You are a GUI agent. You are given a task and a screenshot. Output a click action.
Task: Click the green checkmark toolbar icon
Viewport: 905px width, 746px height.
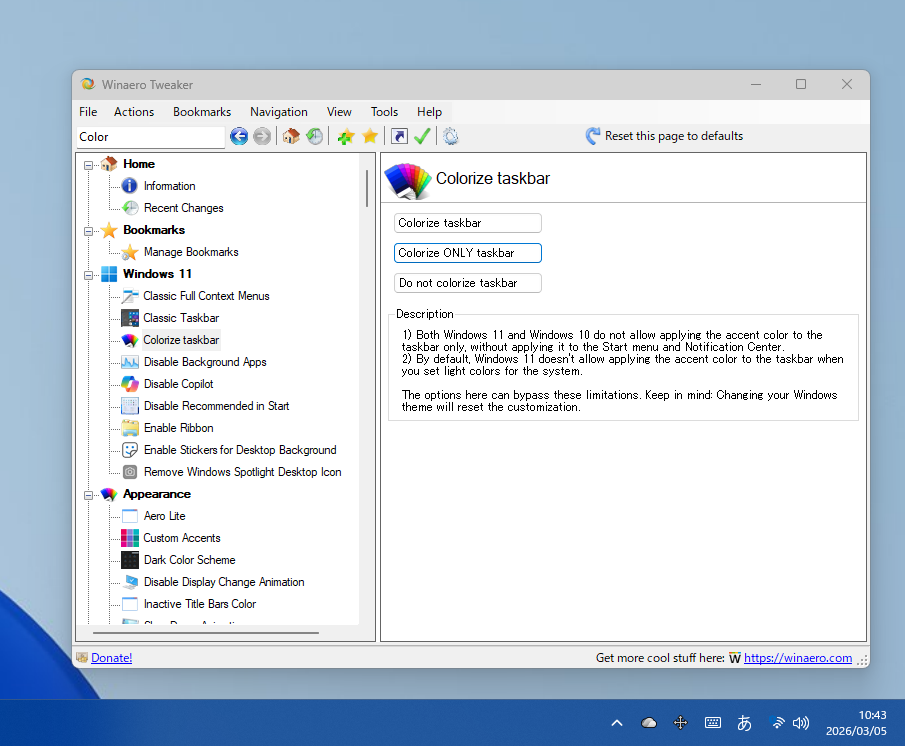click(422, 136)
